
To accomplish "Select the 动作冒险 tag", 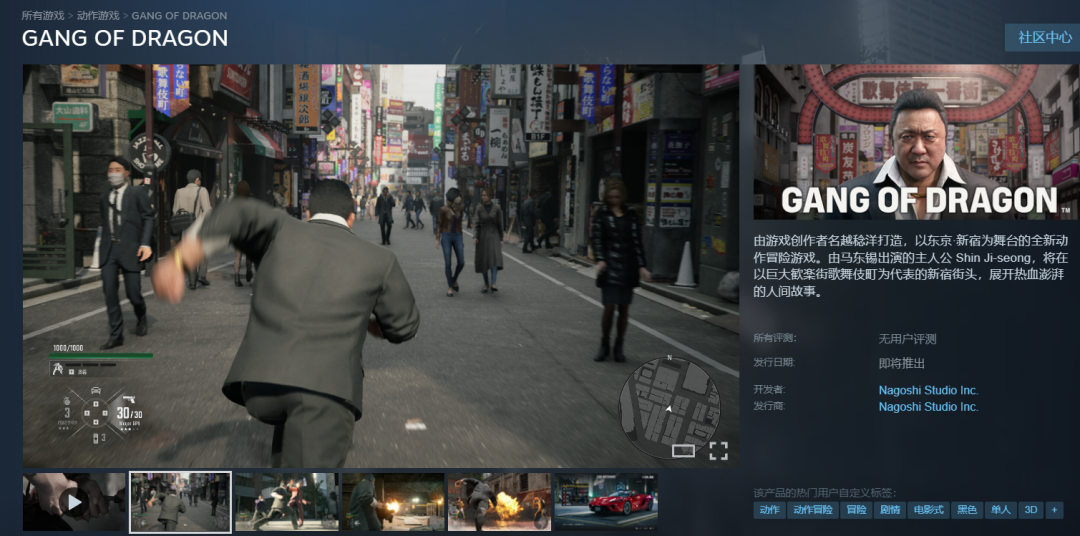I will [812, 510].
